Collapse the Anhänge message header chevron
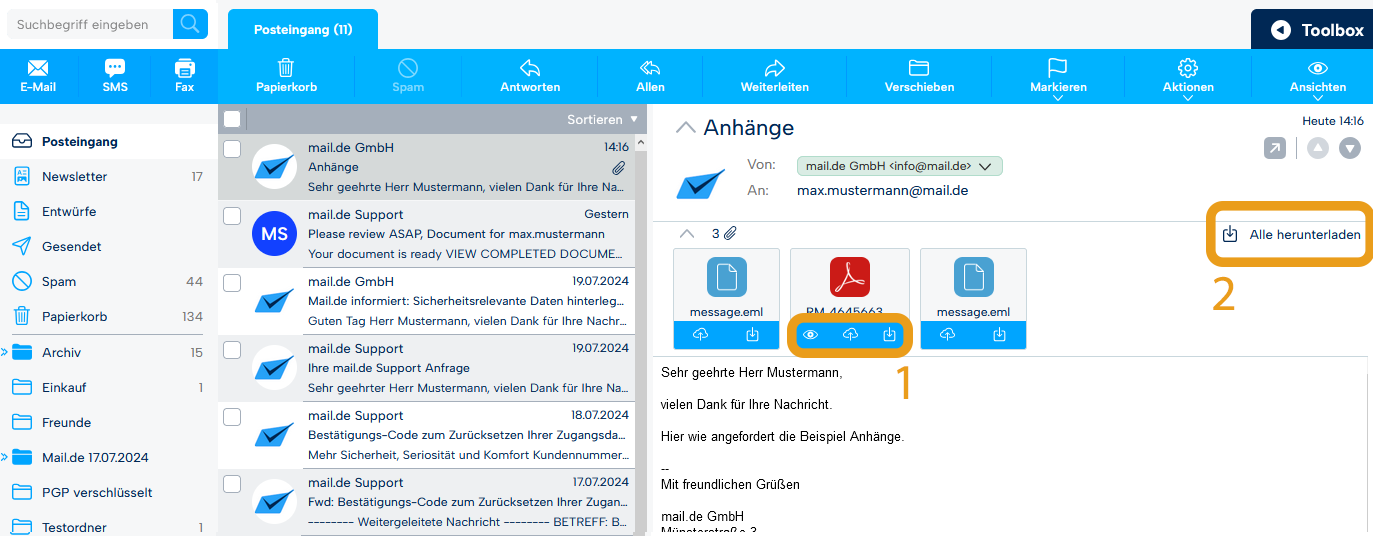The width and height of the screenshot is (1373, 536). [x=685, y=127]
